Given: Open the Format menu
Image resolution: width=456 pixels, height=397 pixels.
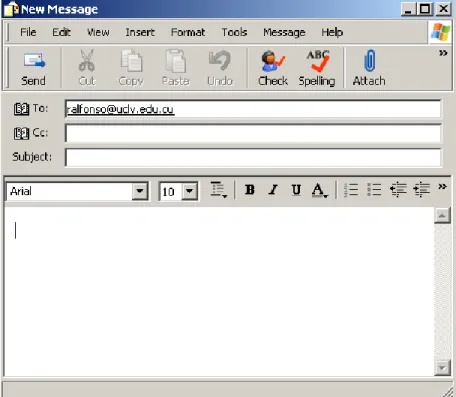Looking at the screenshot, I should point(188,32).
